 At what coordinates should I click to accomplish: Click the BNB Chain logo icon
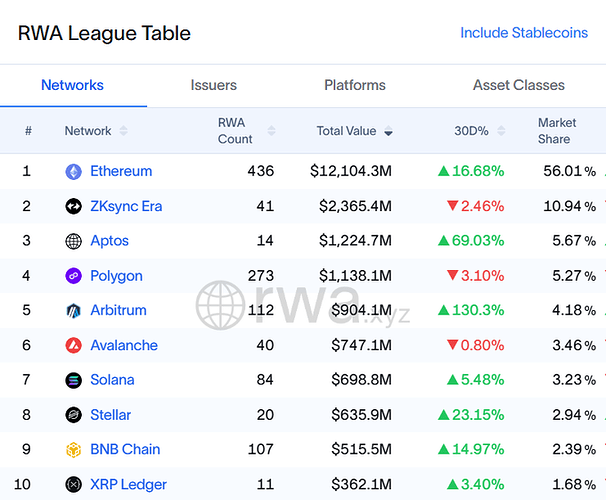73,450
